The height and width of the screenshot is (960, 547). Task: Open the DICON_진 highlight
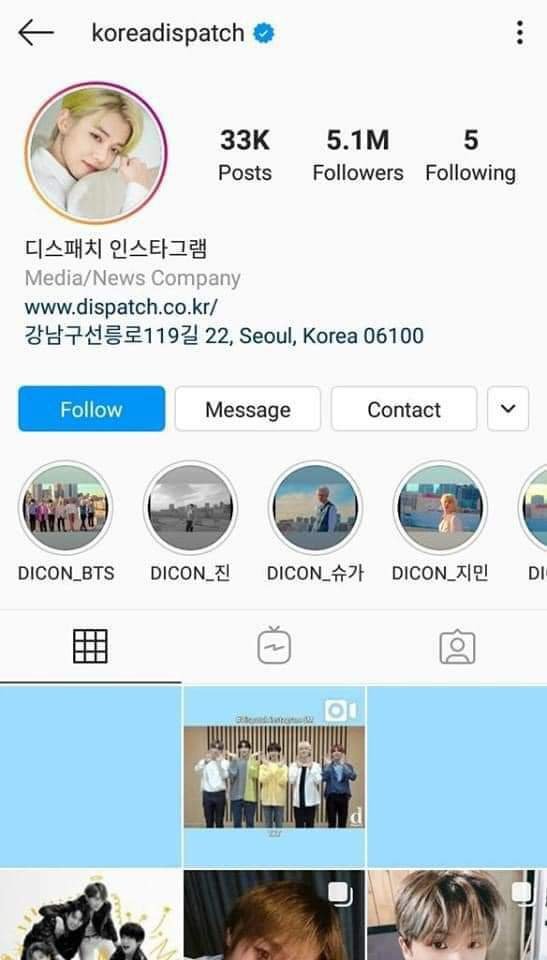[191, 508]
